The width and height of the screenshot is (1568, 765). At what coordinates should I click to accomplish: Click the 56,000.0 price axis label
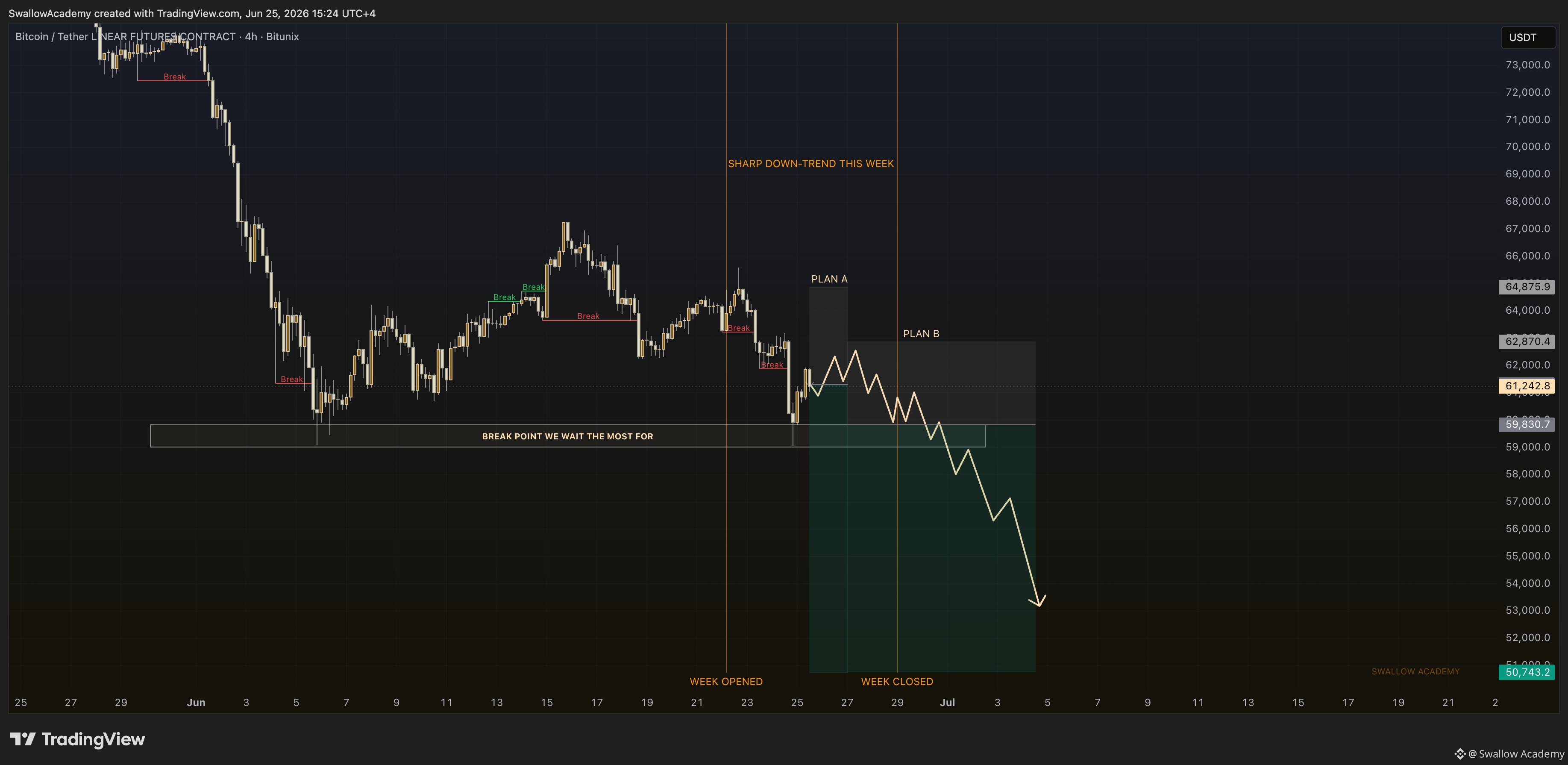[1528, 529]
